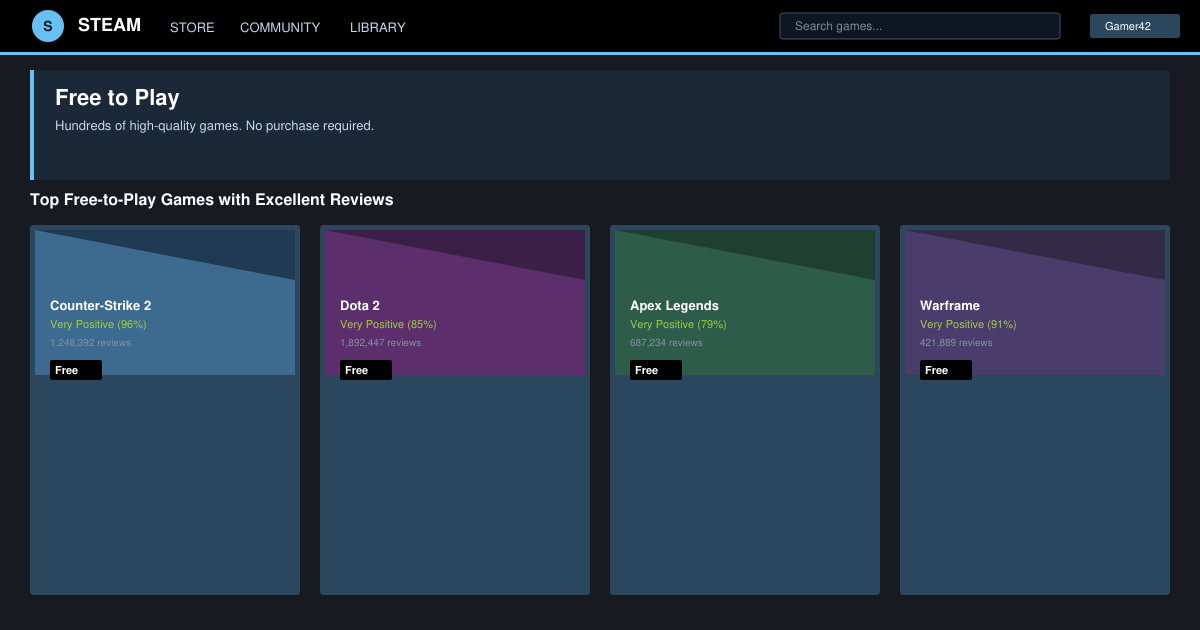Click Very Positive (85%) rating
1200x630 pixels.
(x=388, y=325)
